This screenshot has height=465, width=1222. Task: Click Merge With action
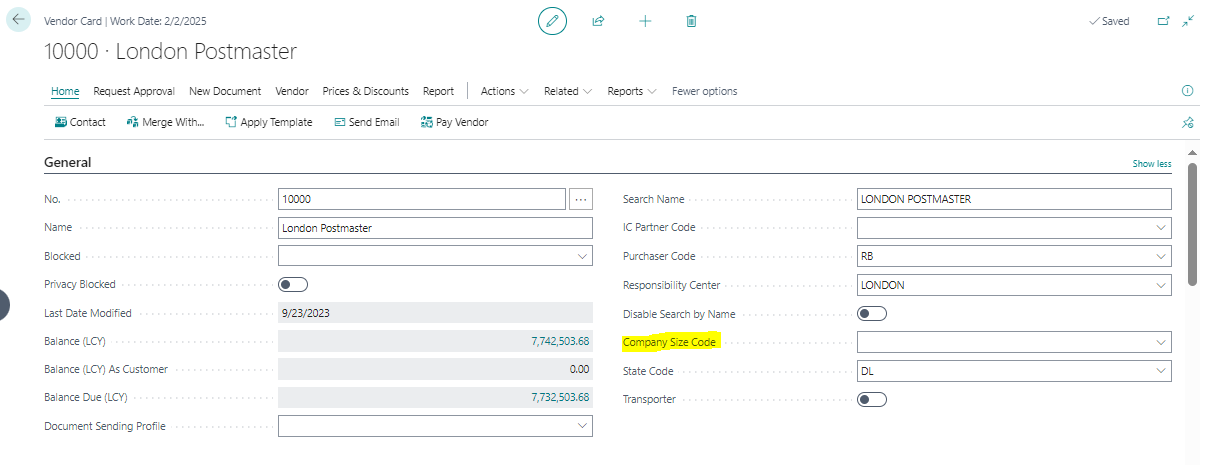[165, 122]
